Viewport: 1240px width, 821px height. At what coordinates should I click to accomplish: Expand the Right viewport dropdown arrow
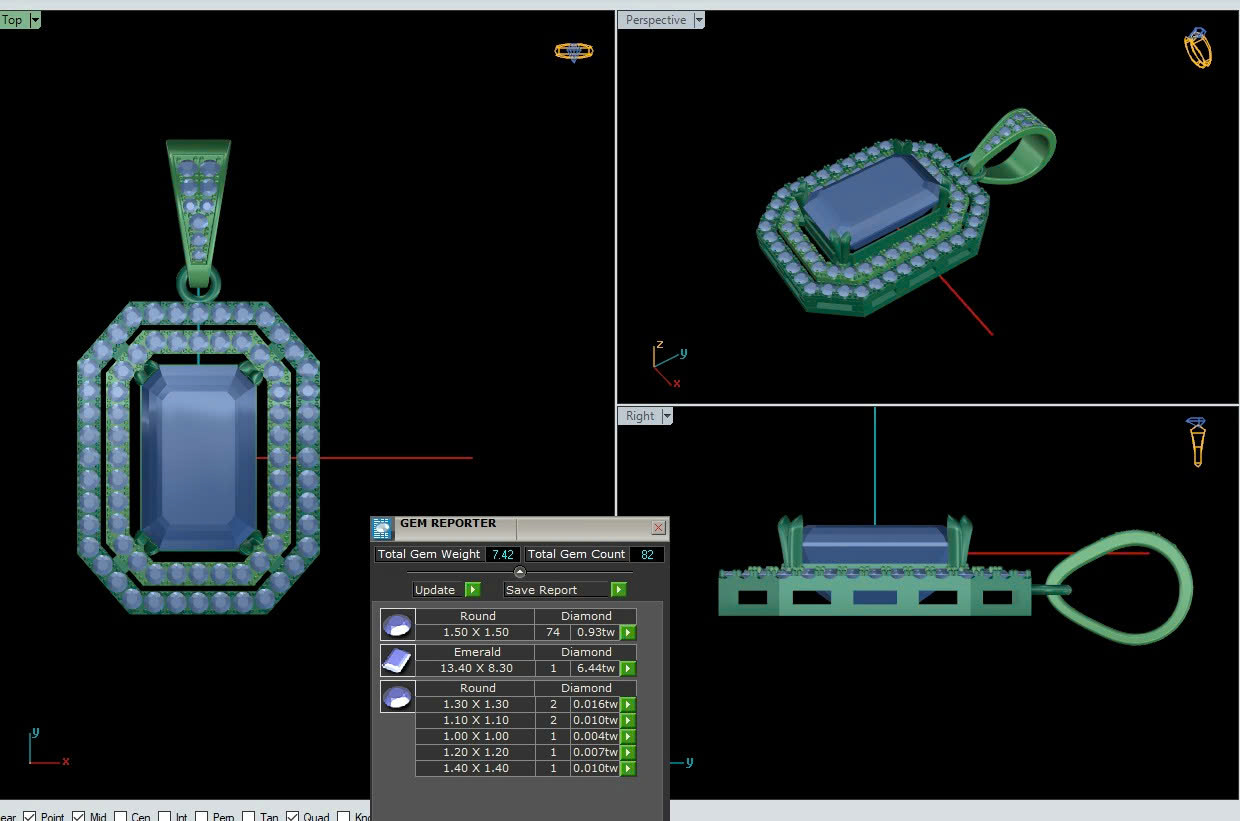tap(667, 416)
